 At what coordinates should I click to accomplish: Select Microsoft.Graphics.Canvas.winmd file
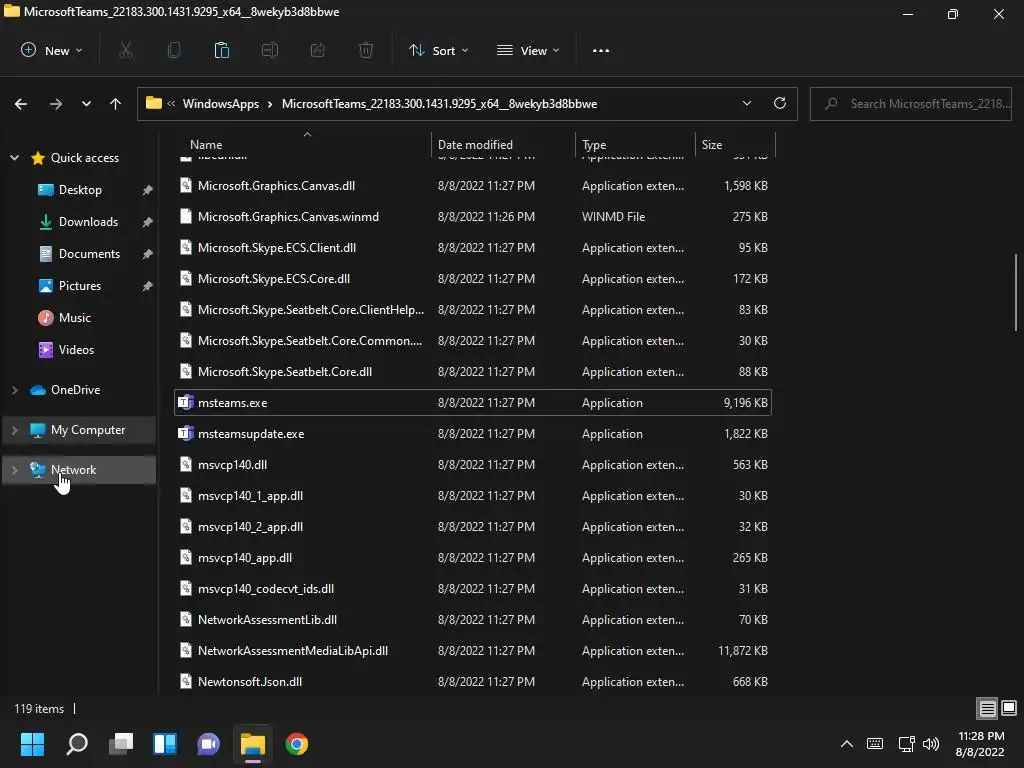click(473, 217)
